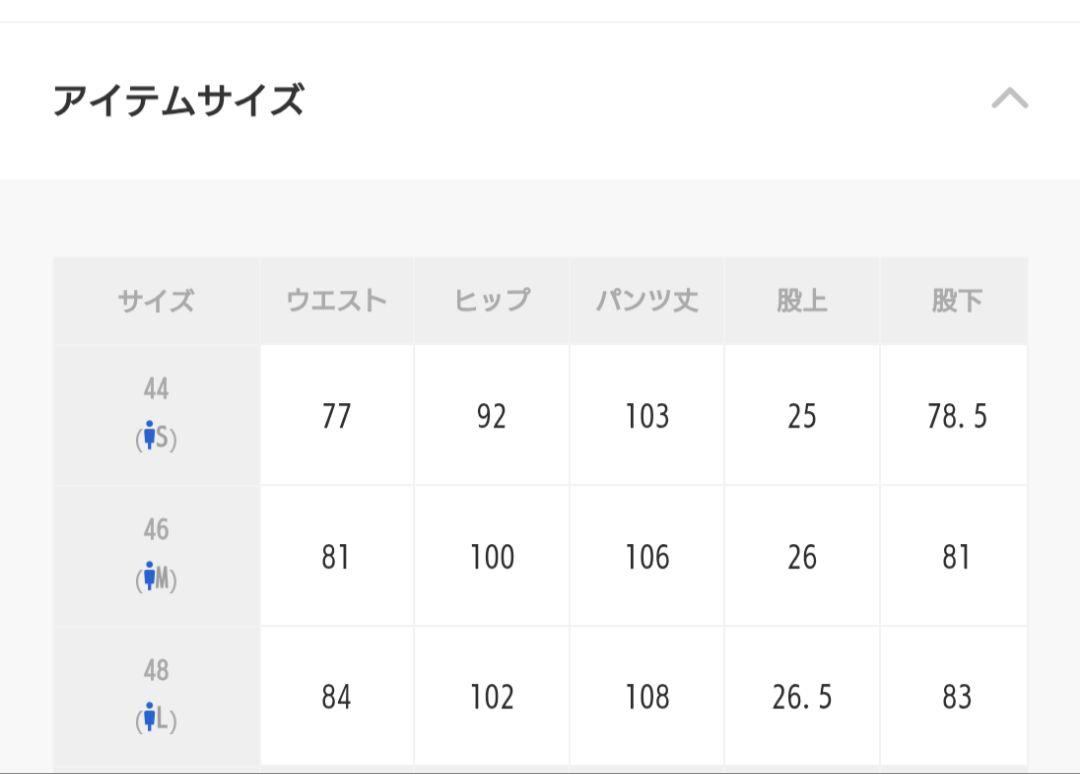Click the blue person icon beside L
Image resolution: width=1080 pixels, height=774 pixels.
tap(149, 717)
